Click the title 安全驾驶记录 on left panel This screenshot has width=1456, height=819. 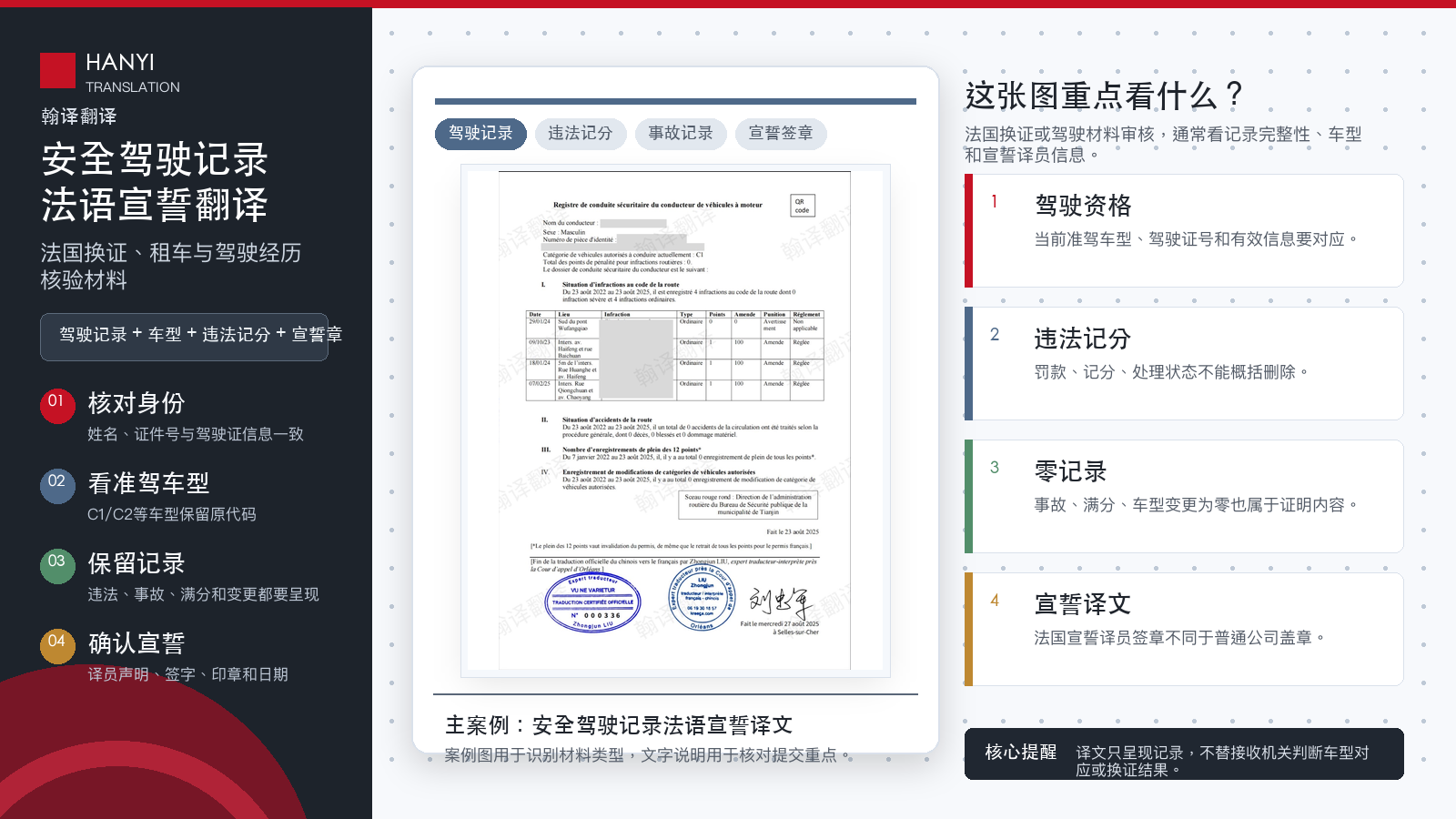point(155,159)
